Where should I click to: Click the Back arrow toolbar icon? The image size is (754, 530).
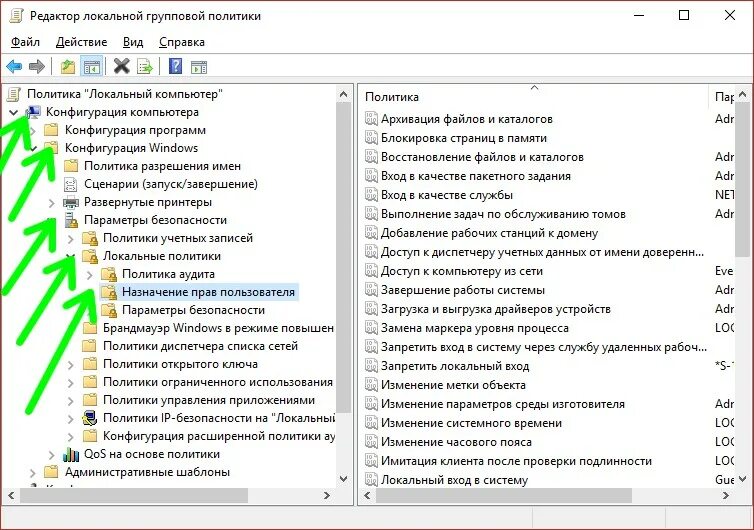[14, 67]
